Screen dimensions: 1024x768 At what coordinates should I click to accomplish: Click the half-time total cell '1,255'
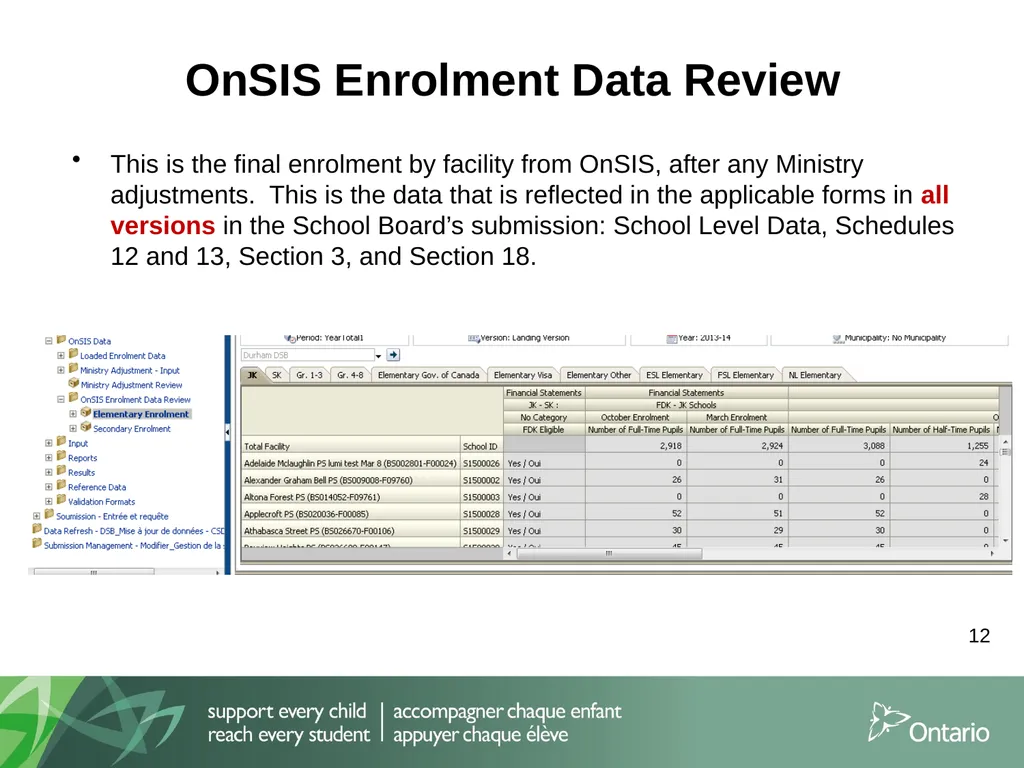(942, 445)
